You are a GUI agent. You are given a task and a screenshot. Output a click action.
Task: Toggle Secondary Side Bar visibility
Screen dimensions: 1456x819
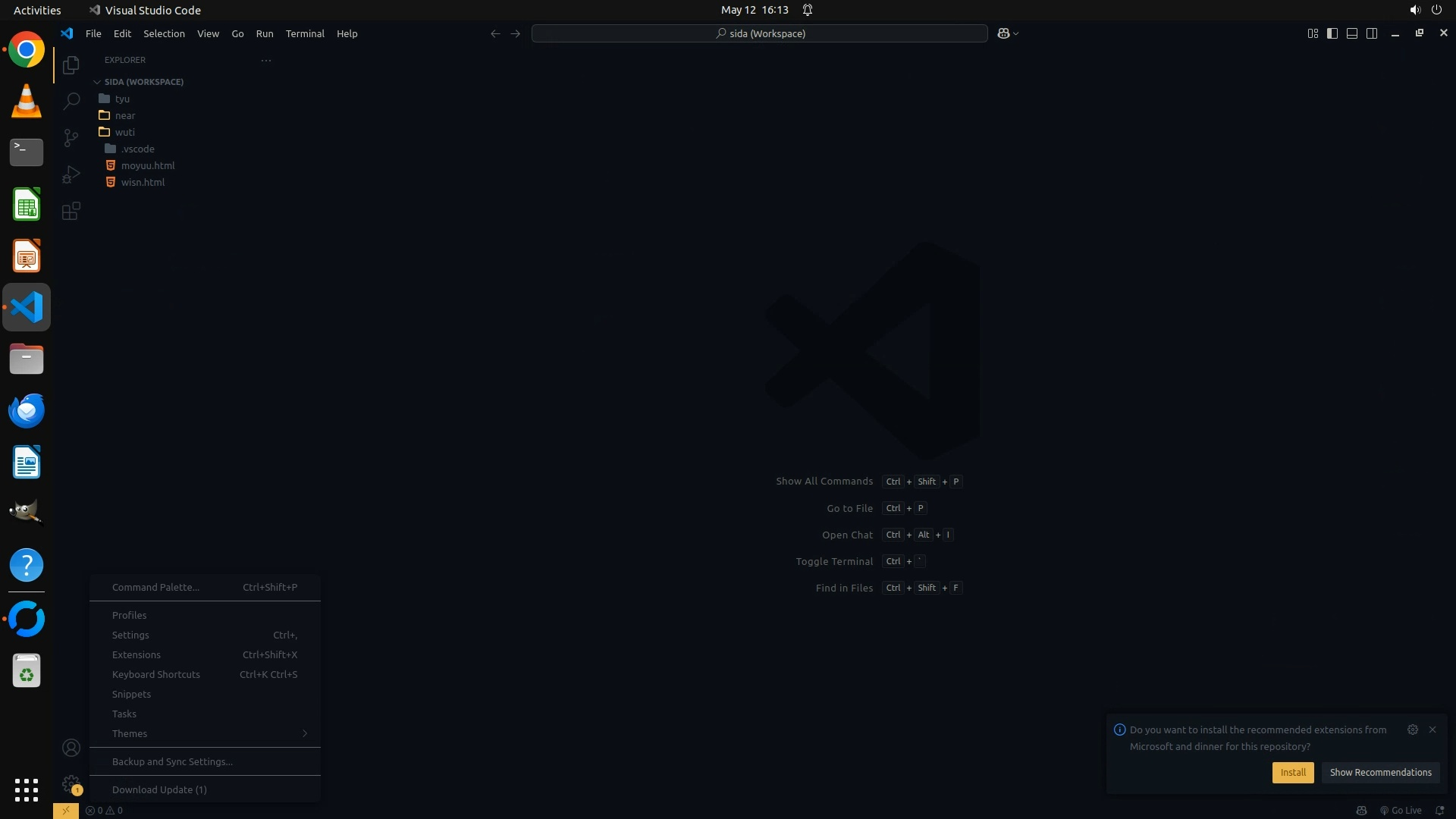tap(1372, 33)
